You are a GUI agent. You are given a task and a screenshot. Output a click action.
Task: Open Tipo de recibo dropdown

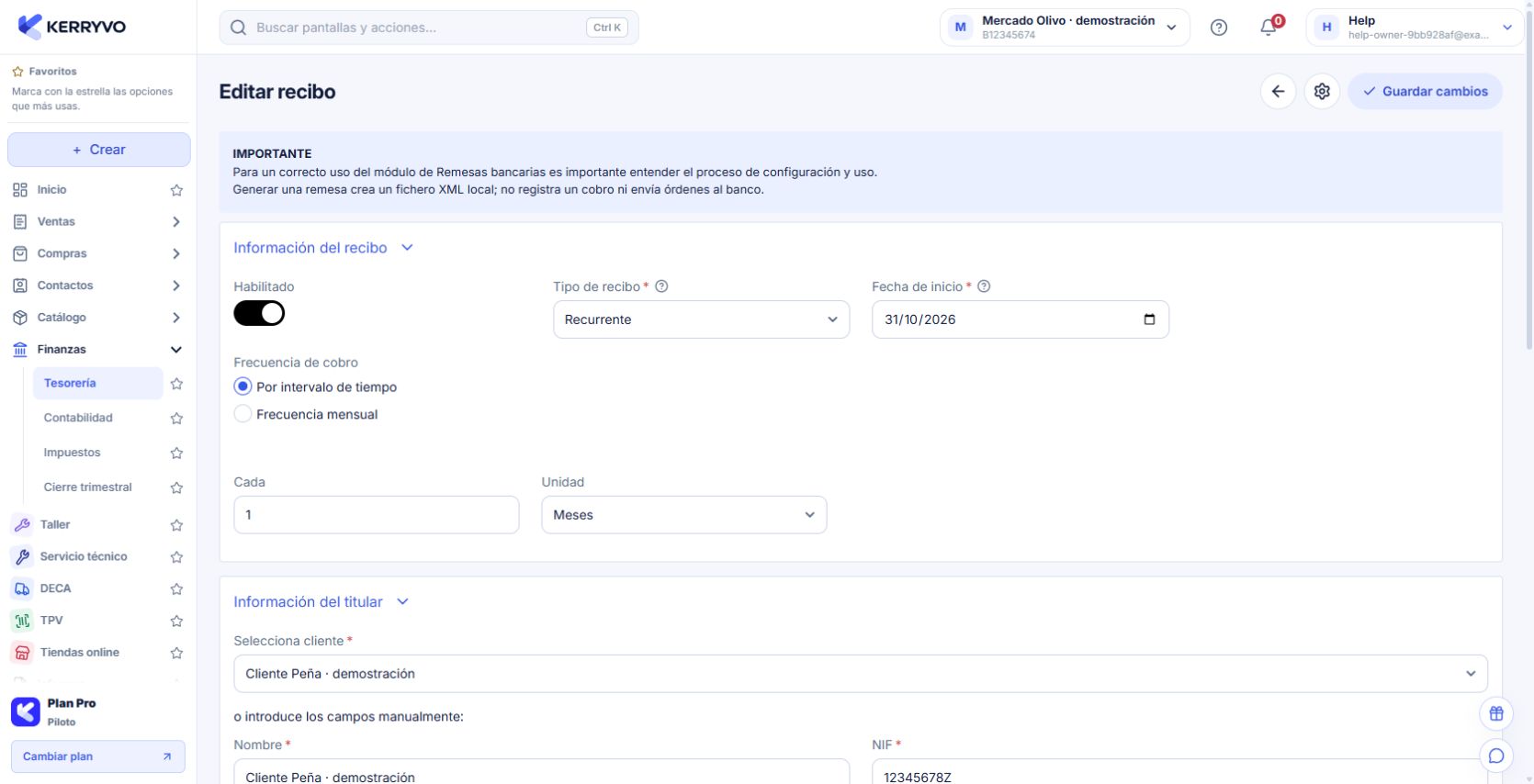tap(701, 319)
